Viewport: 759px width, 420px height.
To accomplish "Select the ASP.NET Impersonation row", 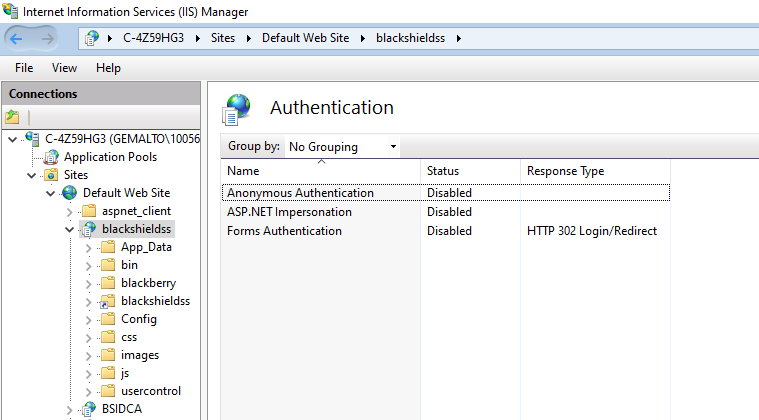I will pos(446,212).
